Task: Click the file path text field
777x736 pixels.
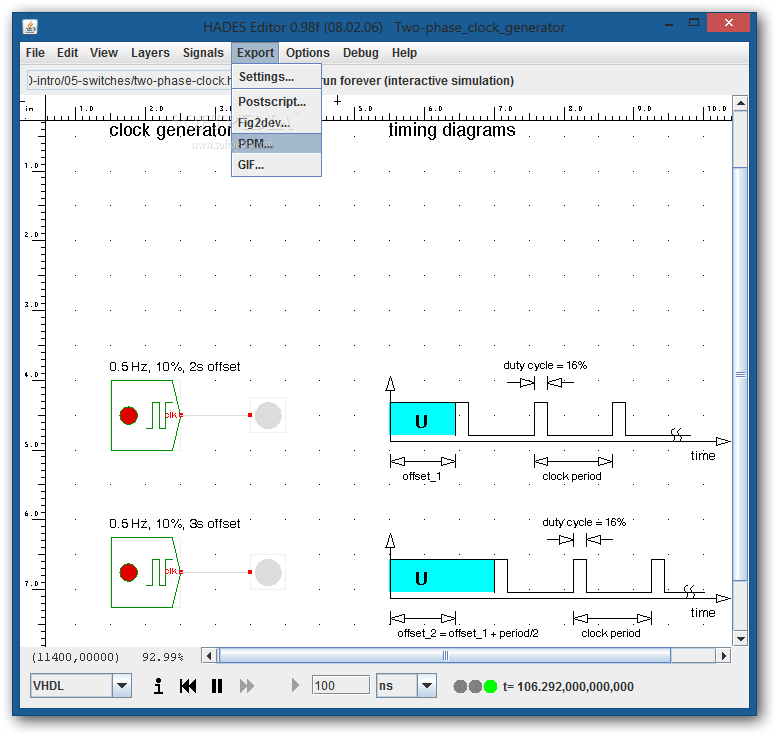Action: (x=129, y=81)
